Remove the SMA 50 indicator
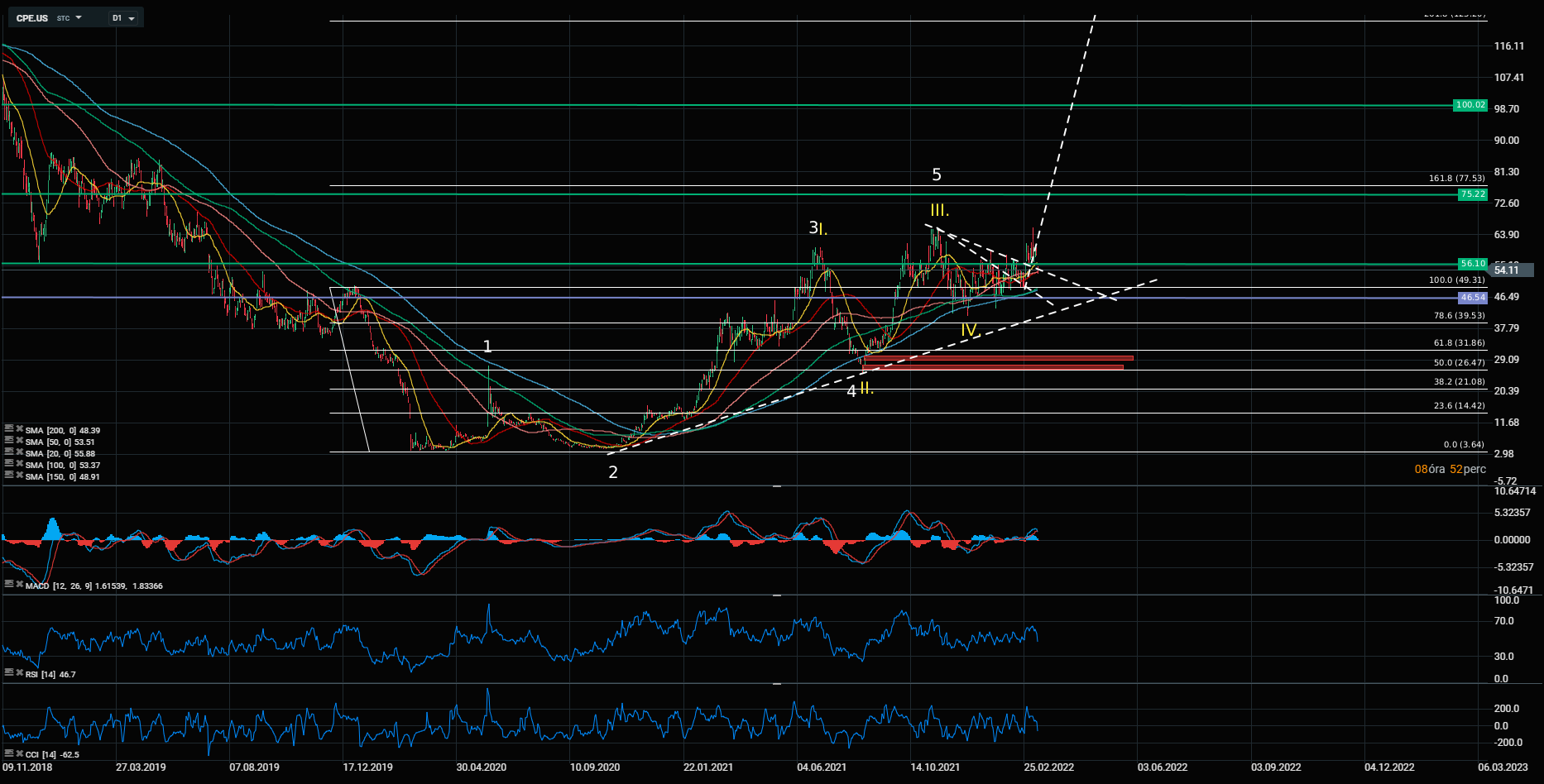Screen dimensions: 1544x784 pyautogui.click(x=19, y=441)
